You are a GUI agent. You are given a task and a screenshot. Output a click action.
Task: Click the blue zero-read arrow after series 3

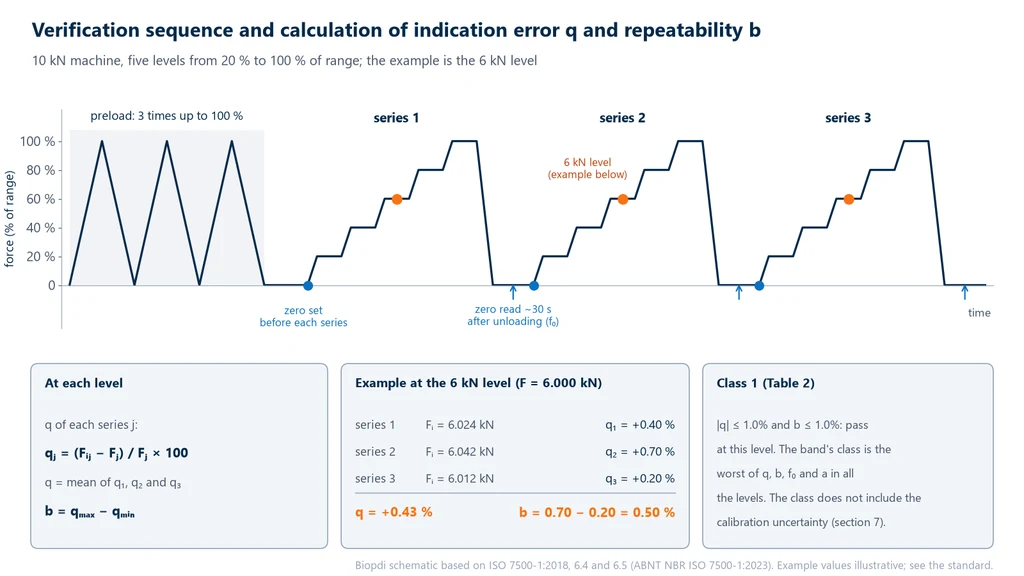point(965,292)
